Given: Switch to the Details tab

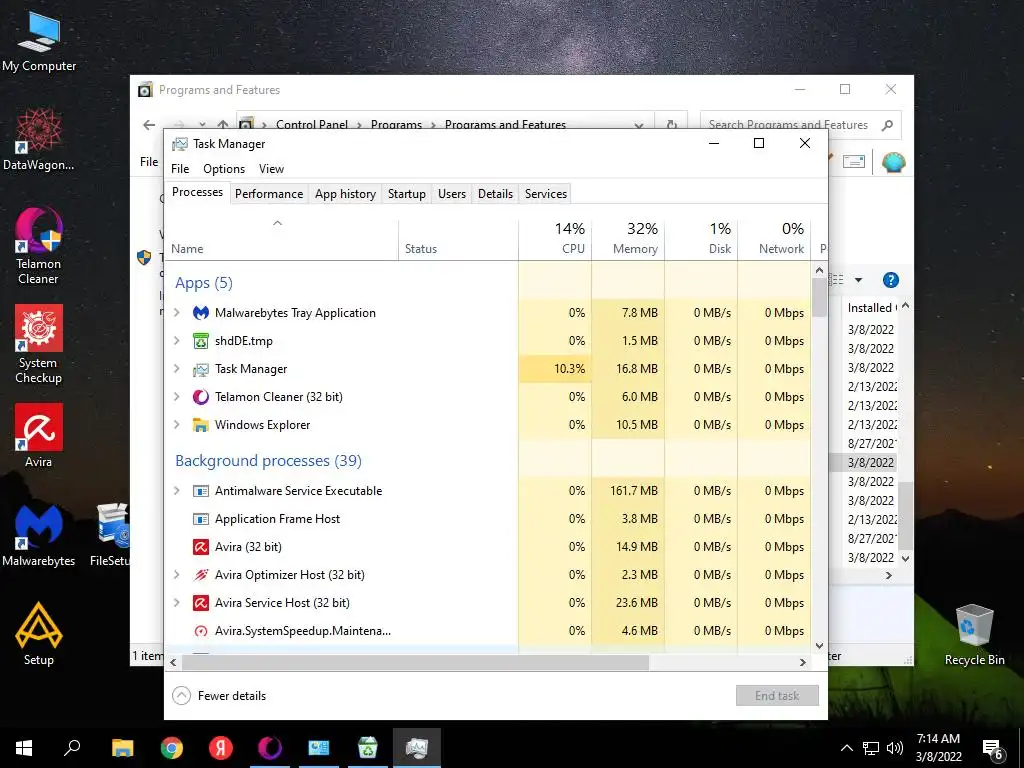Looking at the screenshot, I should [x=495, y=194].
